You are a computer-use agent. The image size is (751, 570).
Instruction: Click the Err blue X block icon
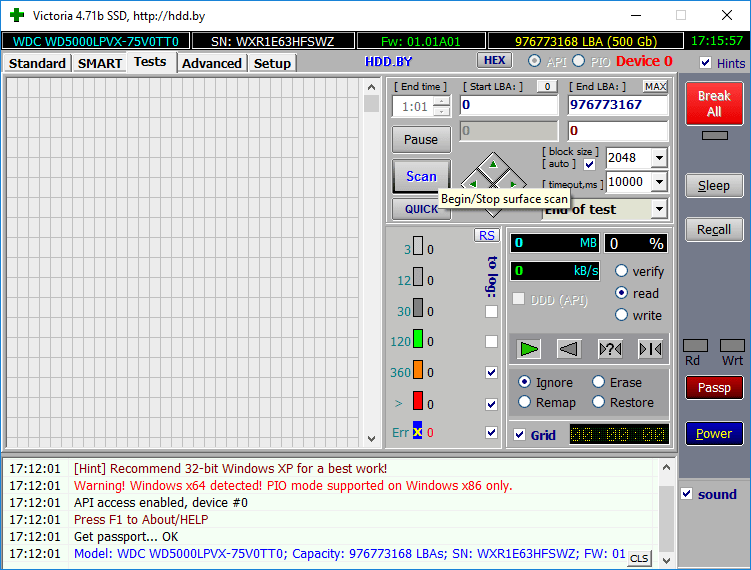(x=418, y=430)
